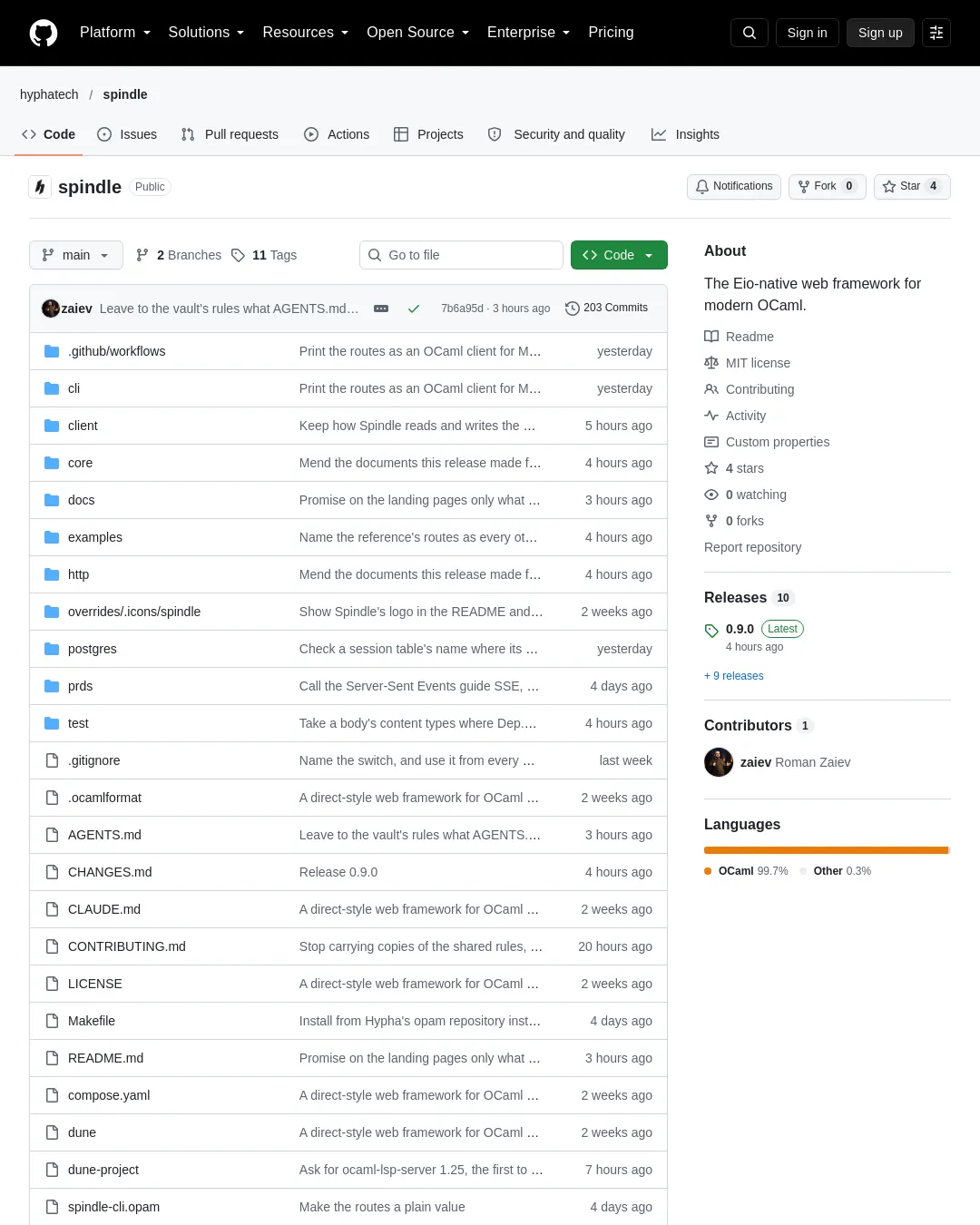Viewport: 980px width, 1225px height.
Task: Click the spindle repository logo avatar
Action: [x=40, y=187]
